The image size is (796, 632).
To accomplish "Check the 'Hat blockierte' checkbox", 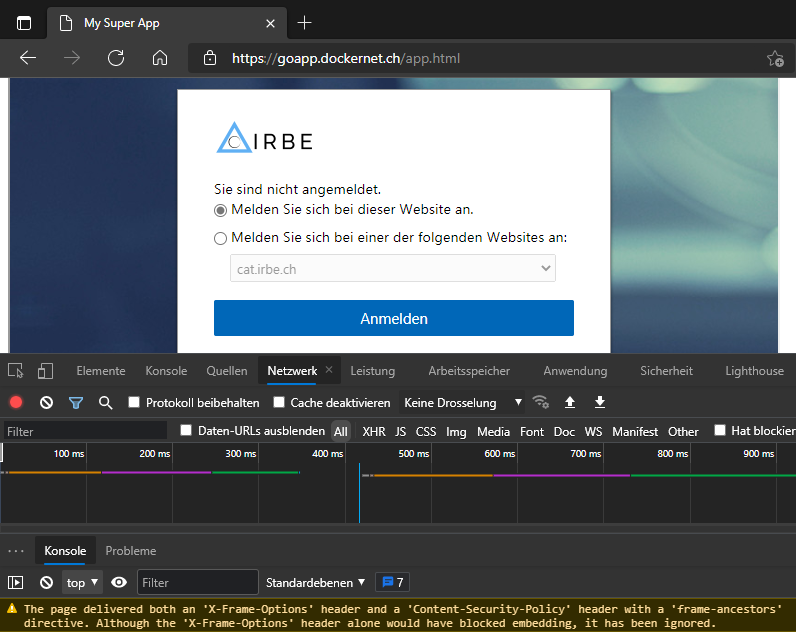I will pyautogui.click(x=720, y=430).
